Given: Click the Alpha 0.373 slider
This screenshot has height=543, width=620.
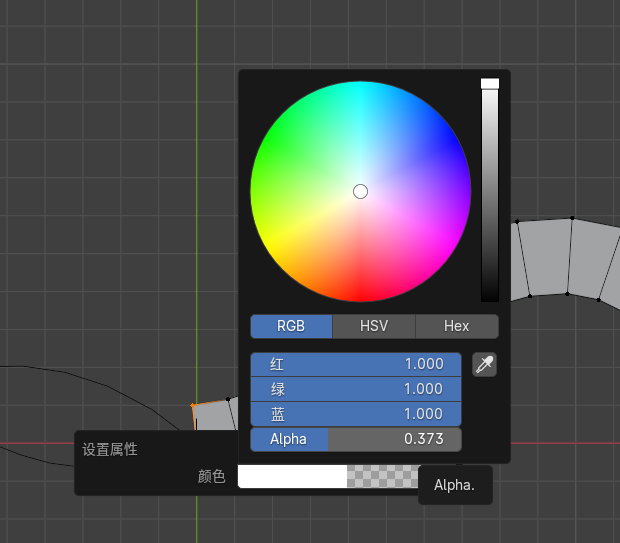Looking at the screenshot, I should 356,439.
